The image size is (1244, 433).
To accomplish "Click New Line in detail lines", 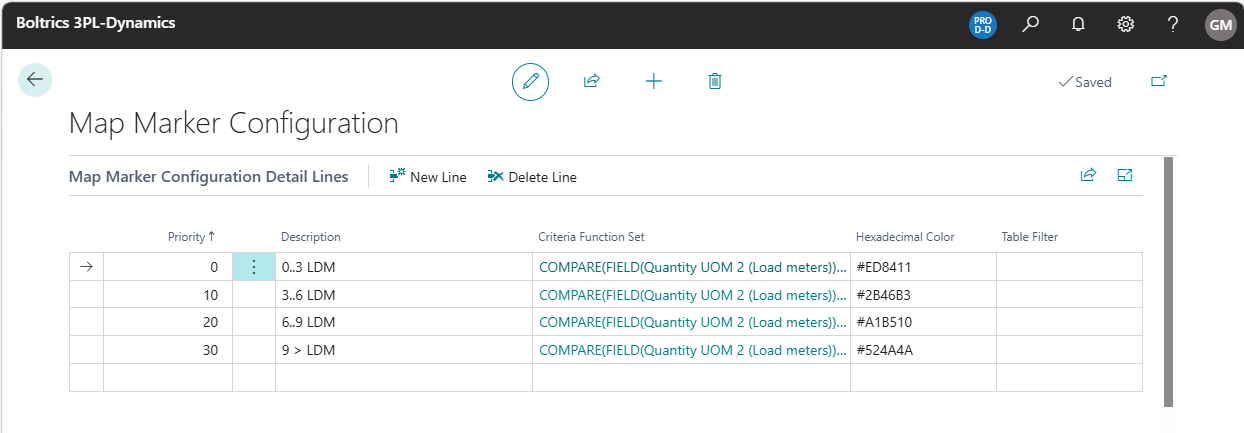I will pyautogui.click(x=428, y=177).
